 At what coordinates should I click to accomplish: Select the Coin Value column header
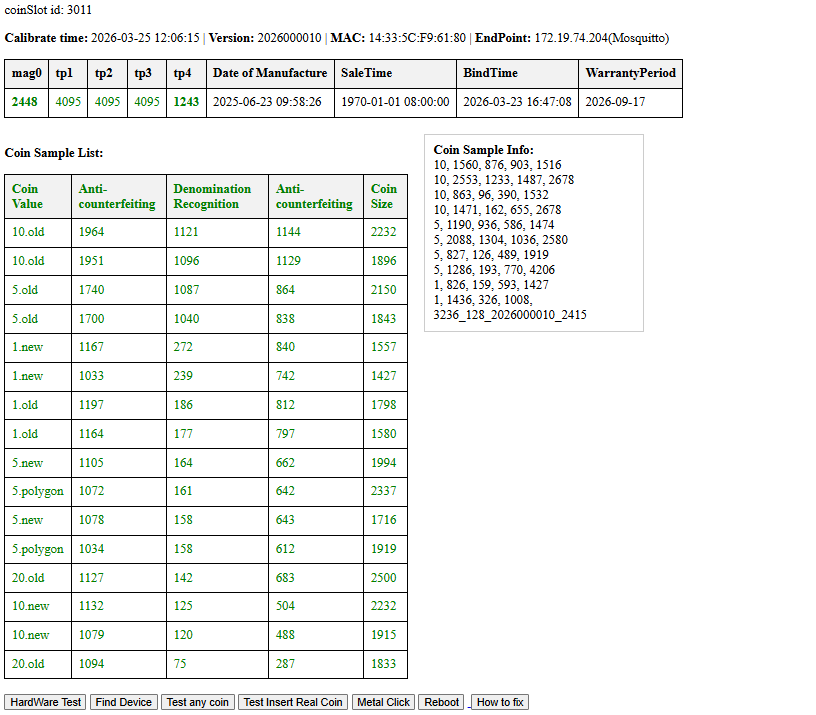tap(38, 196)
